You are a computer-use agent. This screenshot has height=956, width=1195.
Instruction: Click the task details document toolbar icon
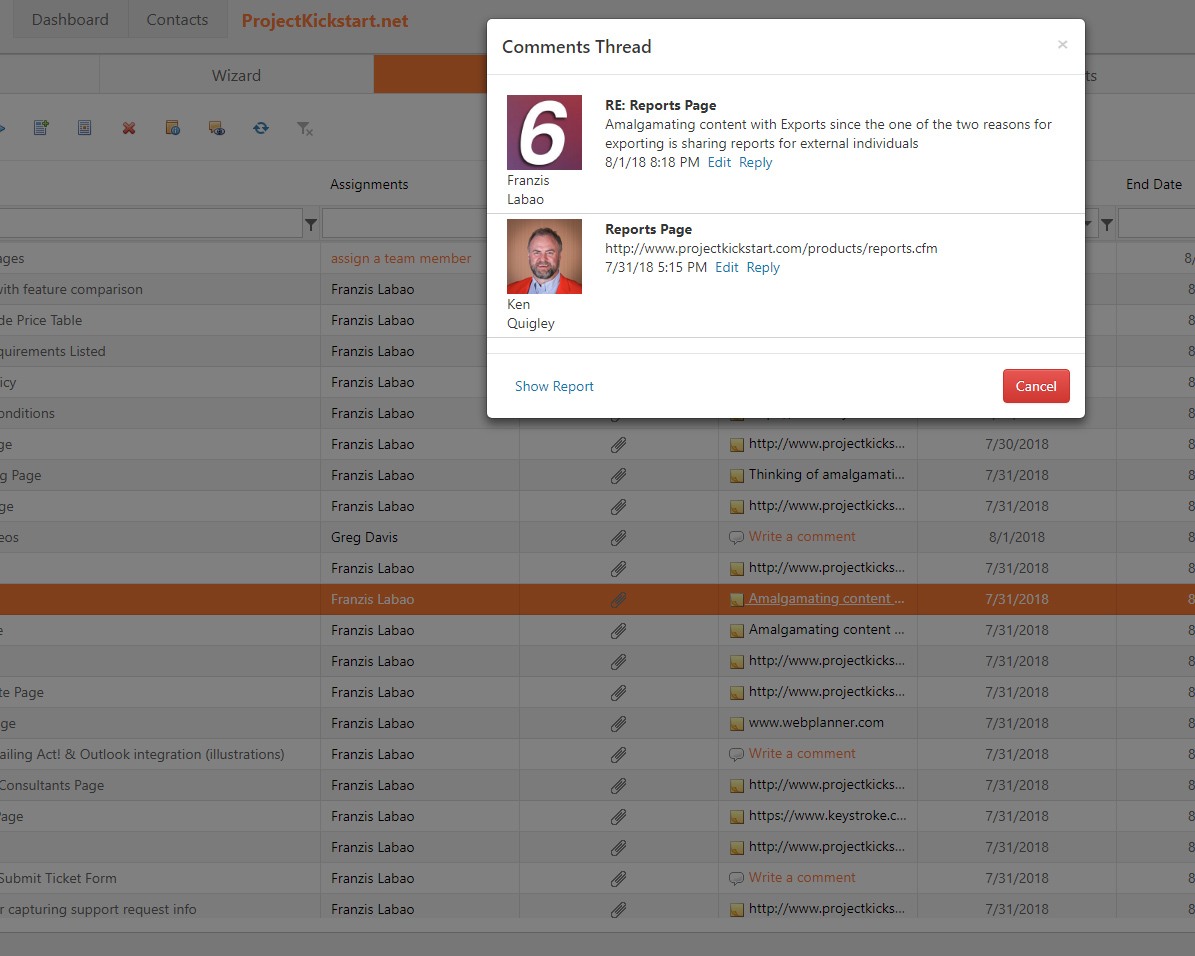pyautogui.click(x=85, y=128)
